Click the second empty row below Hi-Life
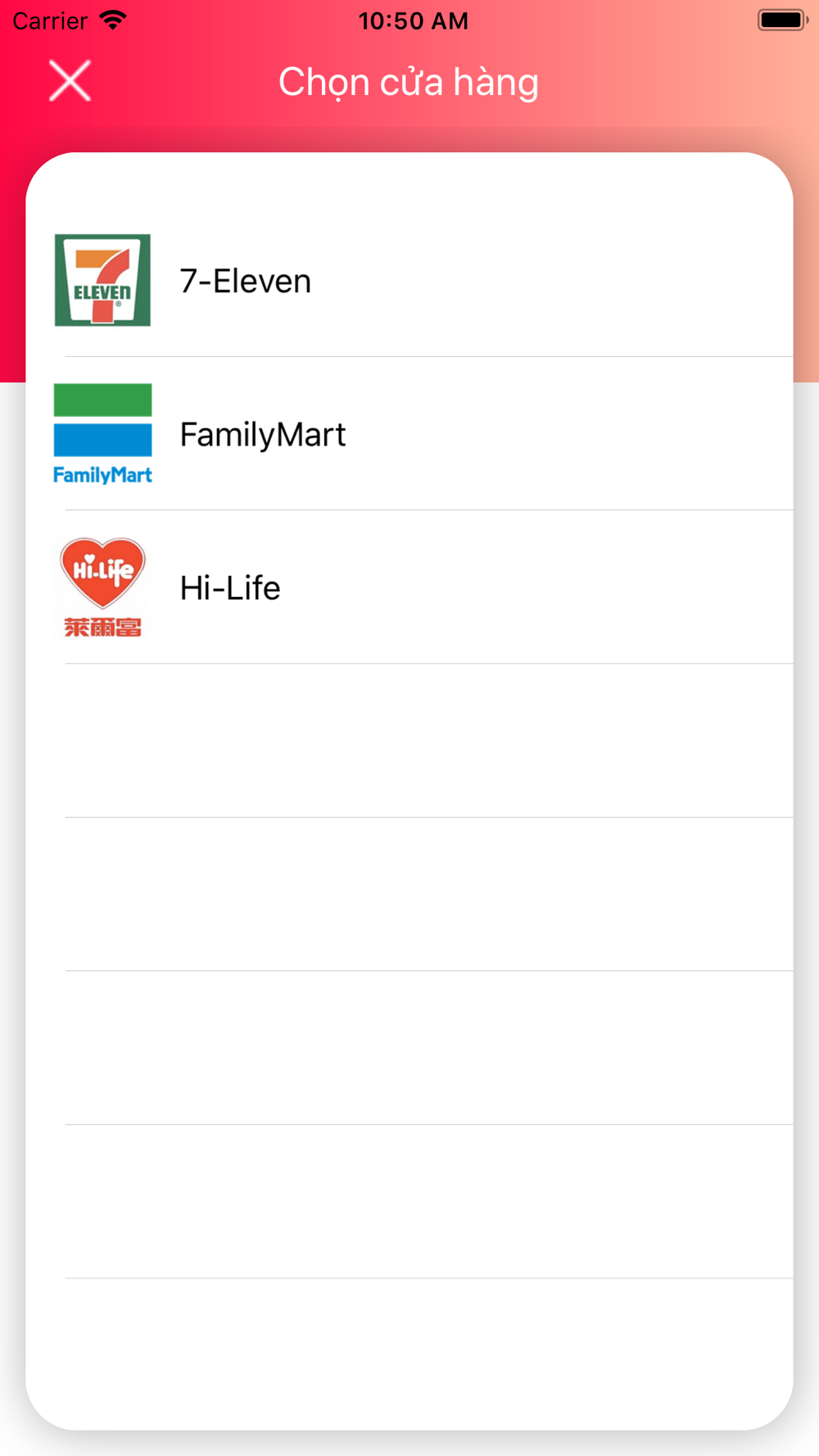819x1456 pixels. [409, 894]
